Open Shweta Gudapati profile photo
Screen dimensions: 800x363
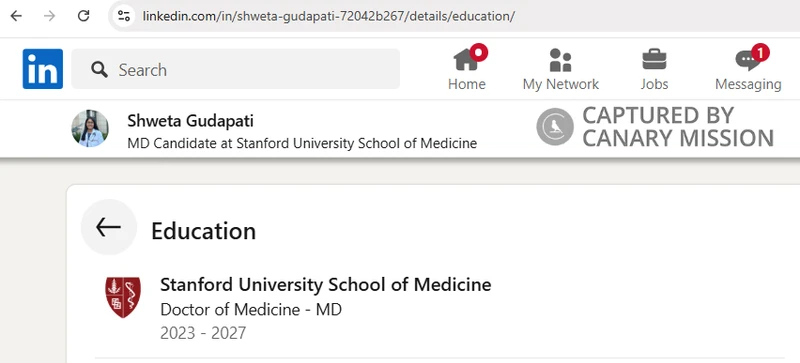pos(90,128)
